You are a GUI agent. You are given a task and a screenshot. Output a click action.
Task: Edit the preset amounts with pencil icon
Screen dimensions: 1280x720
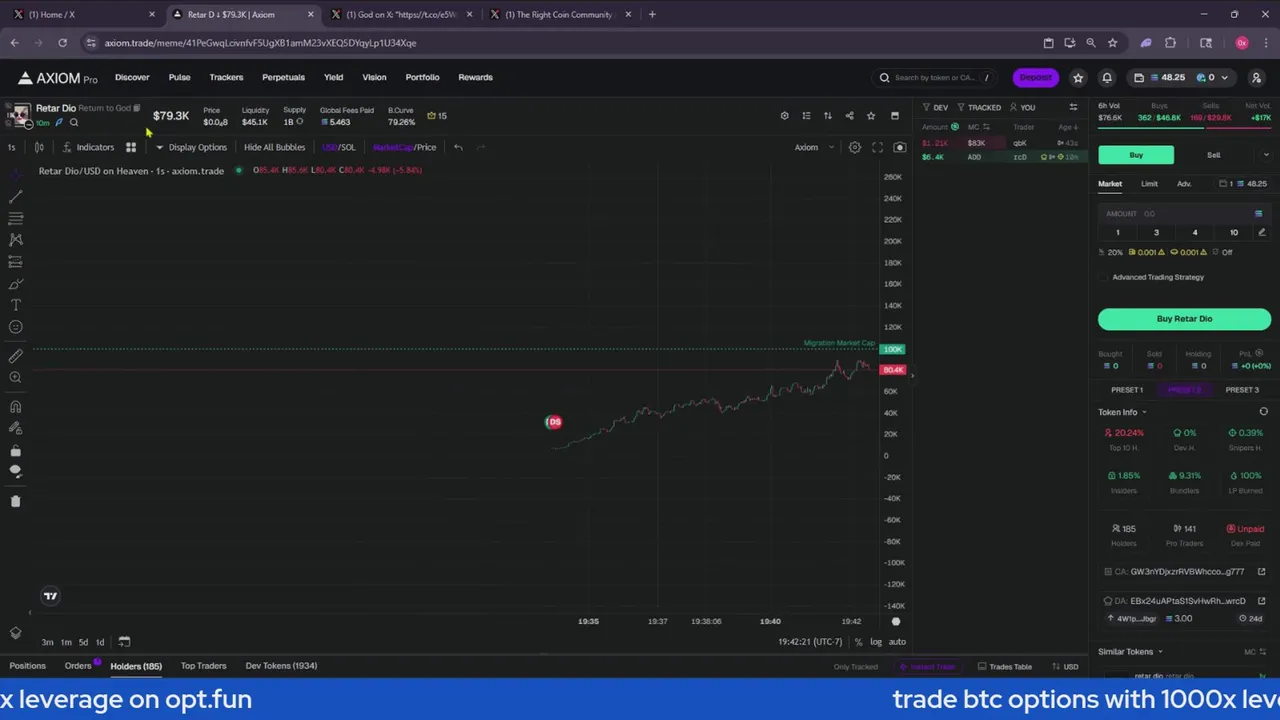[x=1261, y=233]
